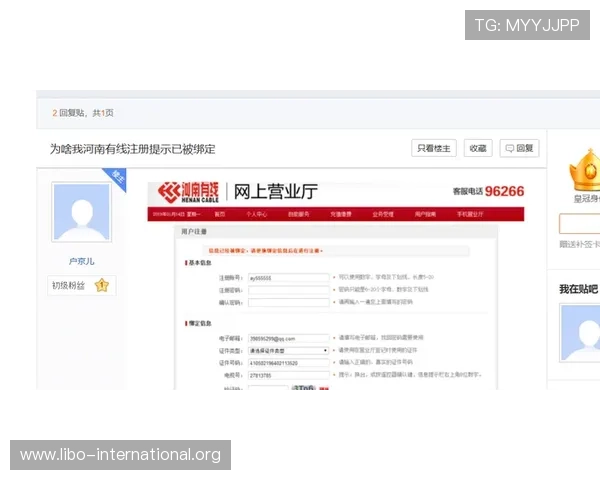Click the 96266 service hotline number
The height and width of the screenshot is (480, 600).
[504, 191]
